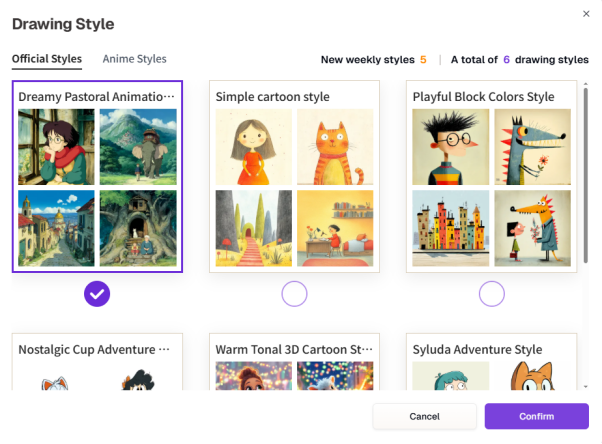Click the seaside village street thumbnail

click(56, 228)
